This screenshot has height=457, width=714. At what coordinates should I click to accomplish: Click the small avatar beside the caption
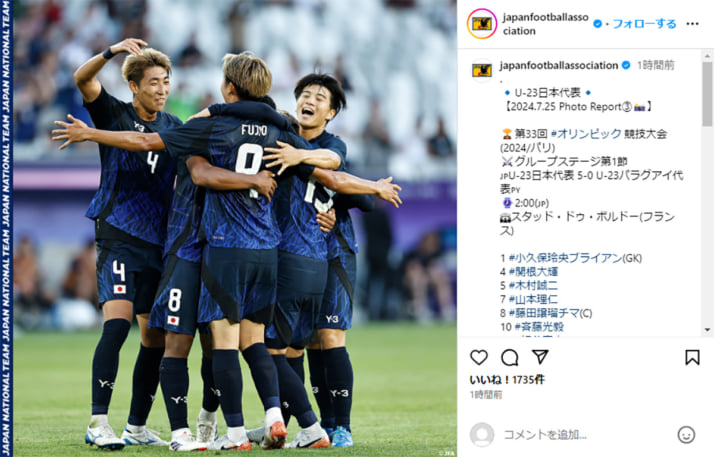(482, 71)
